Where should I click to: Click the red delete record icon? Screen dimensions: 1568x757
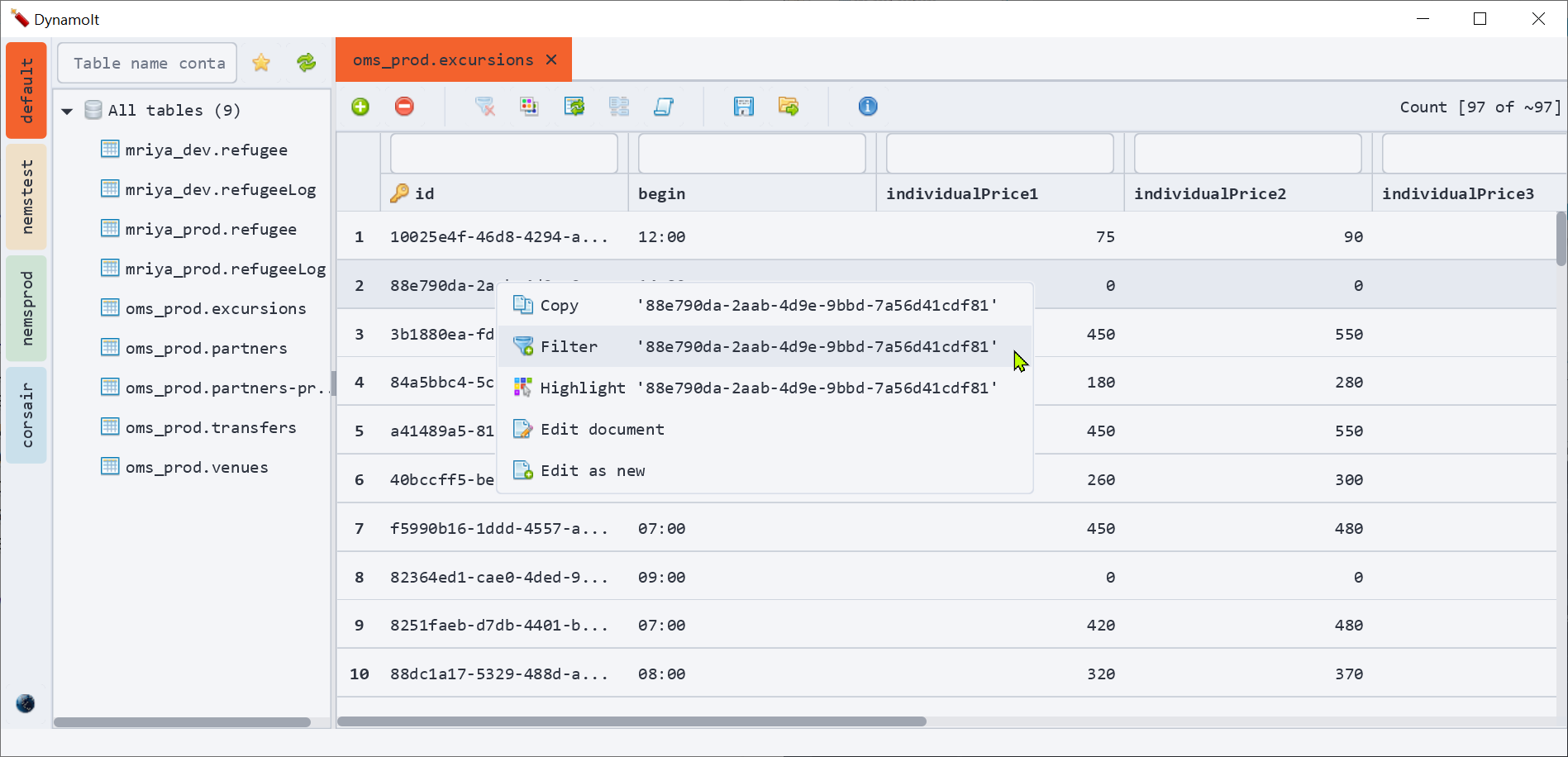pyautogui.click(x=404, y=107)
